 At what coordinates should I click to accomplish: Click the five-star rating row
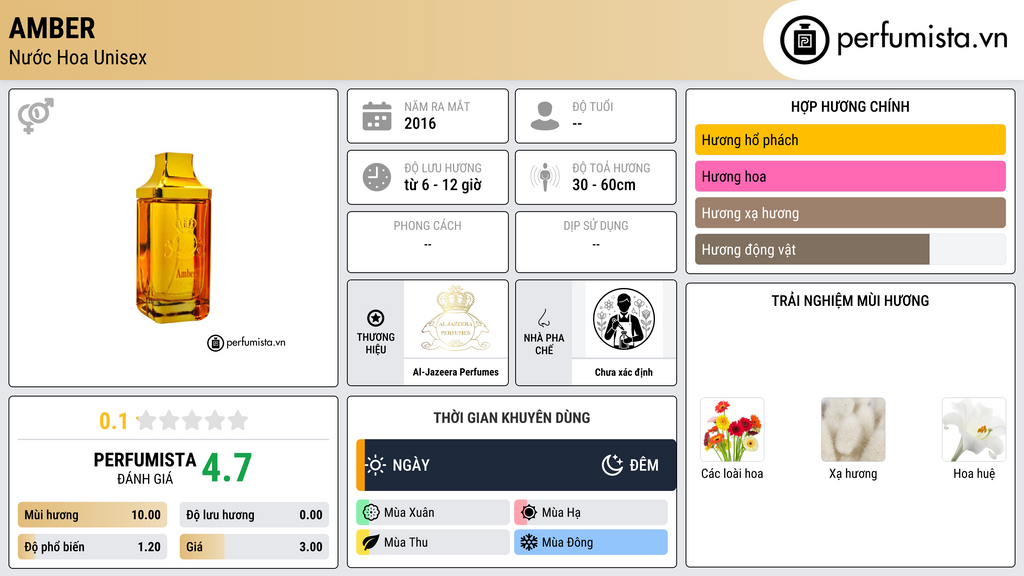pyautogui.click(x=193, y=421)
